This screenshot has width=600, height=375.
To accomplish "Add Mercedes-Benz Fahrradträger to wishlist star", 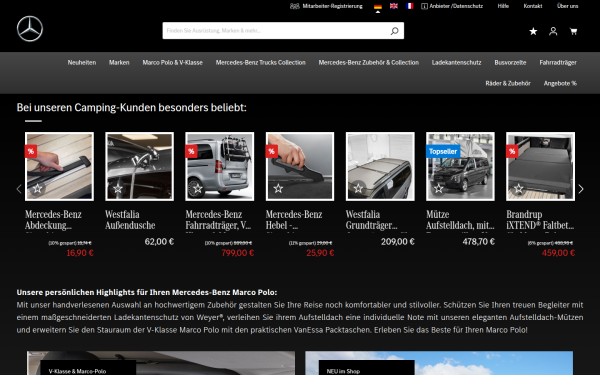I will [198, 188].
